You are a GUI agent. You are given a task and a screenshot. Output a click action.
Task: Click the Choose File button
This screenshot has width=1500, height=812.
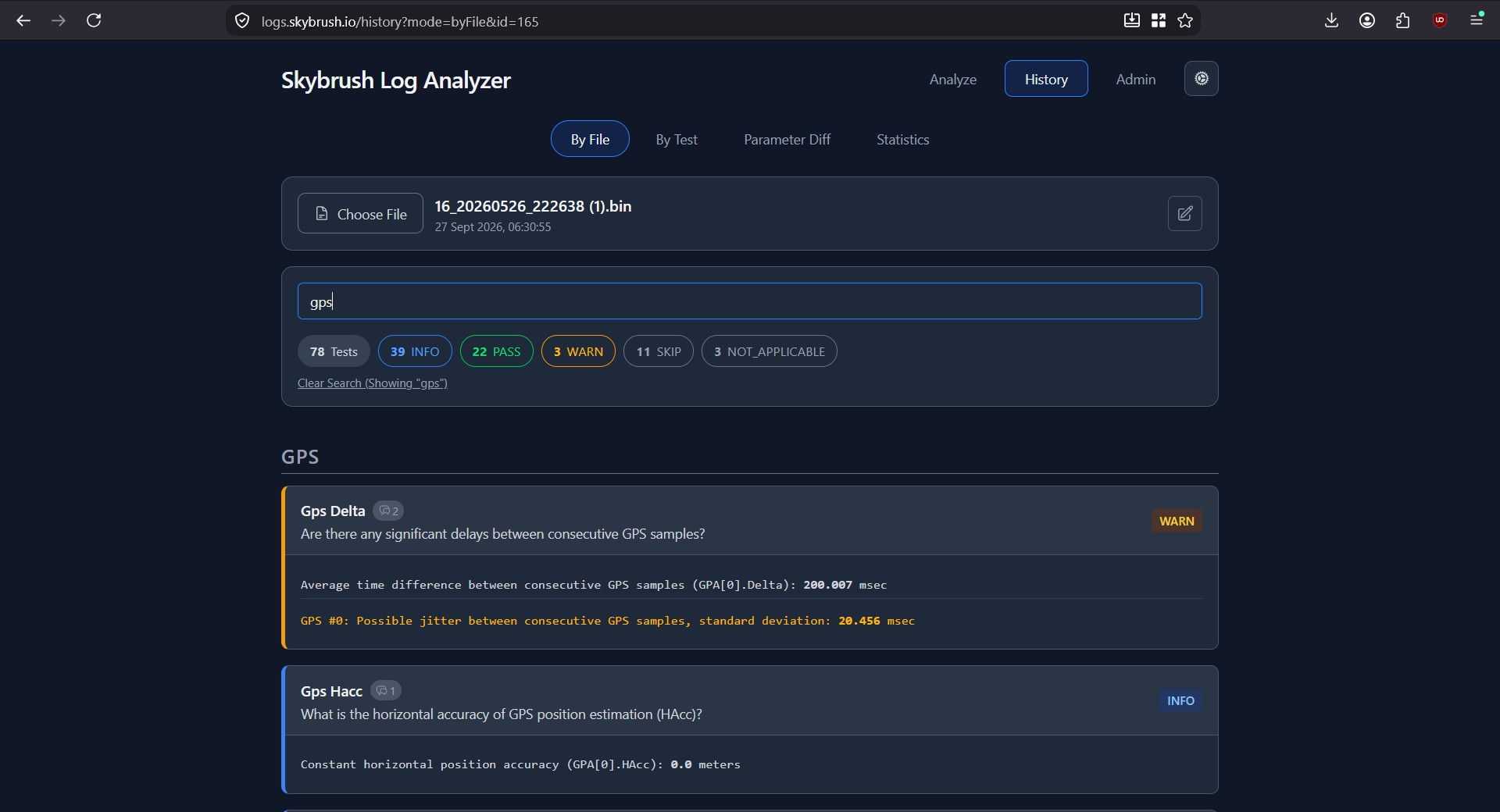[x=360, y=213]
